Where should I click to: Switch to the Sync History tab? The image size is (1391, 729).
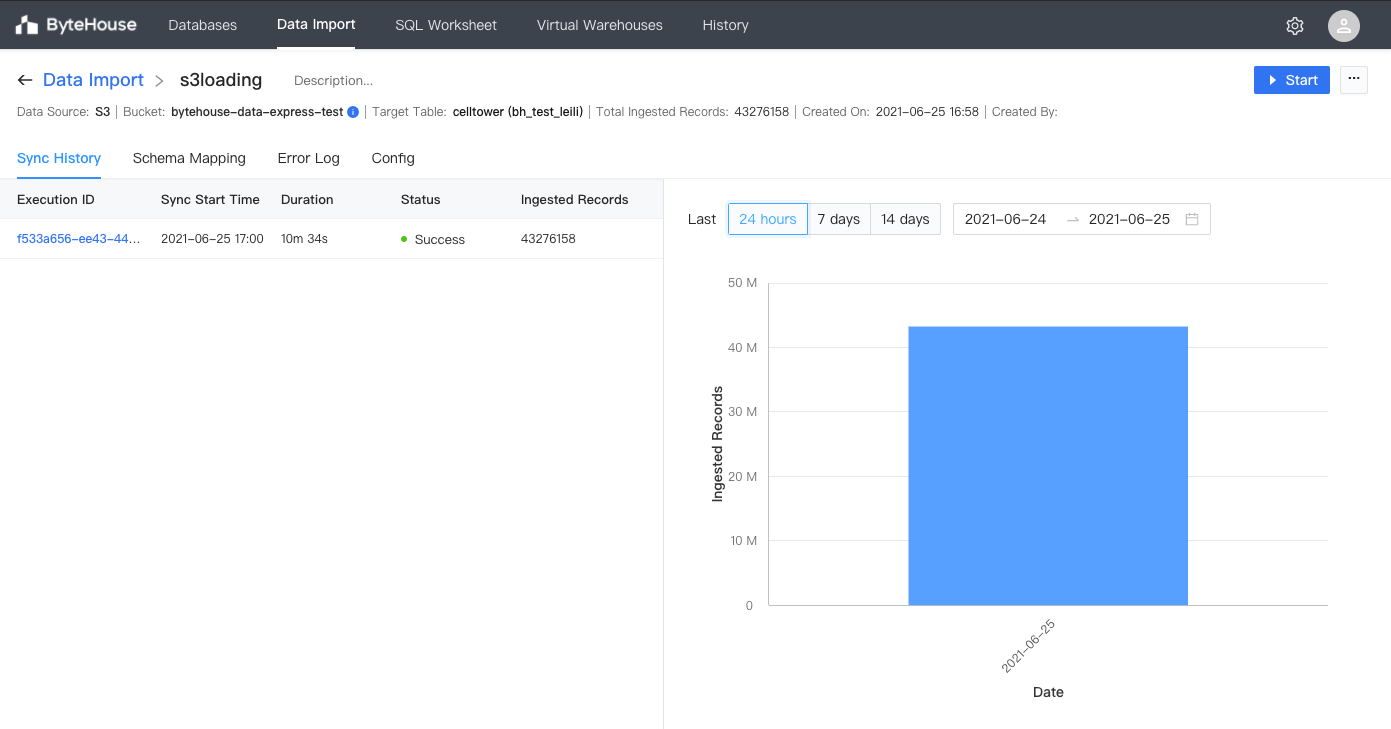pyautogui.click(x=59, y=158)
